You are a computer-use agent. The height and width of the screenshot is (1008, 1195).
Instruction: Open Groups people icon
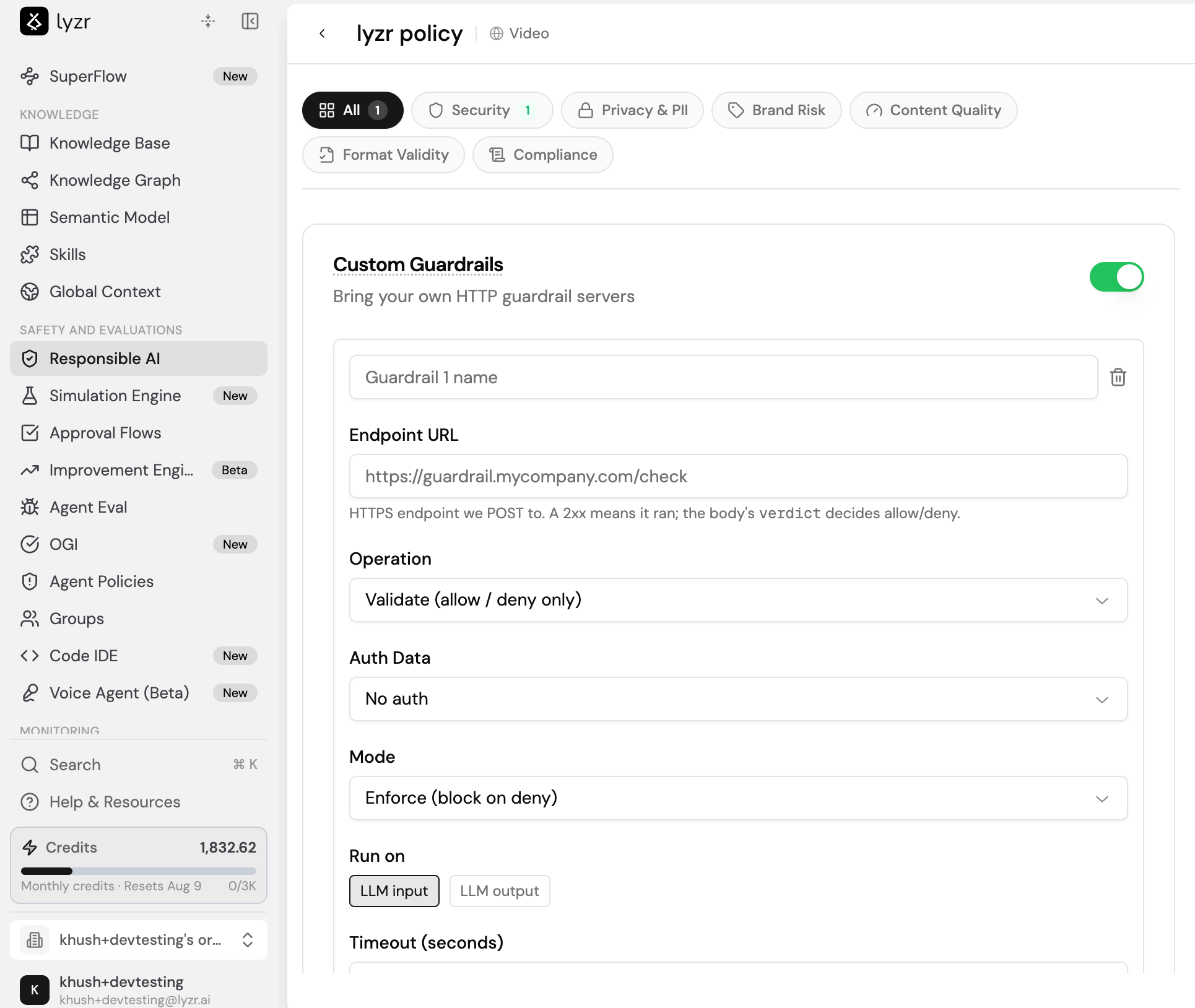30,619
